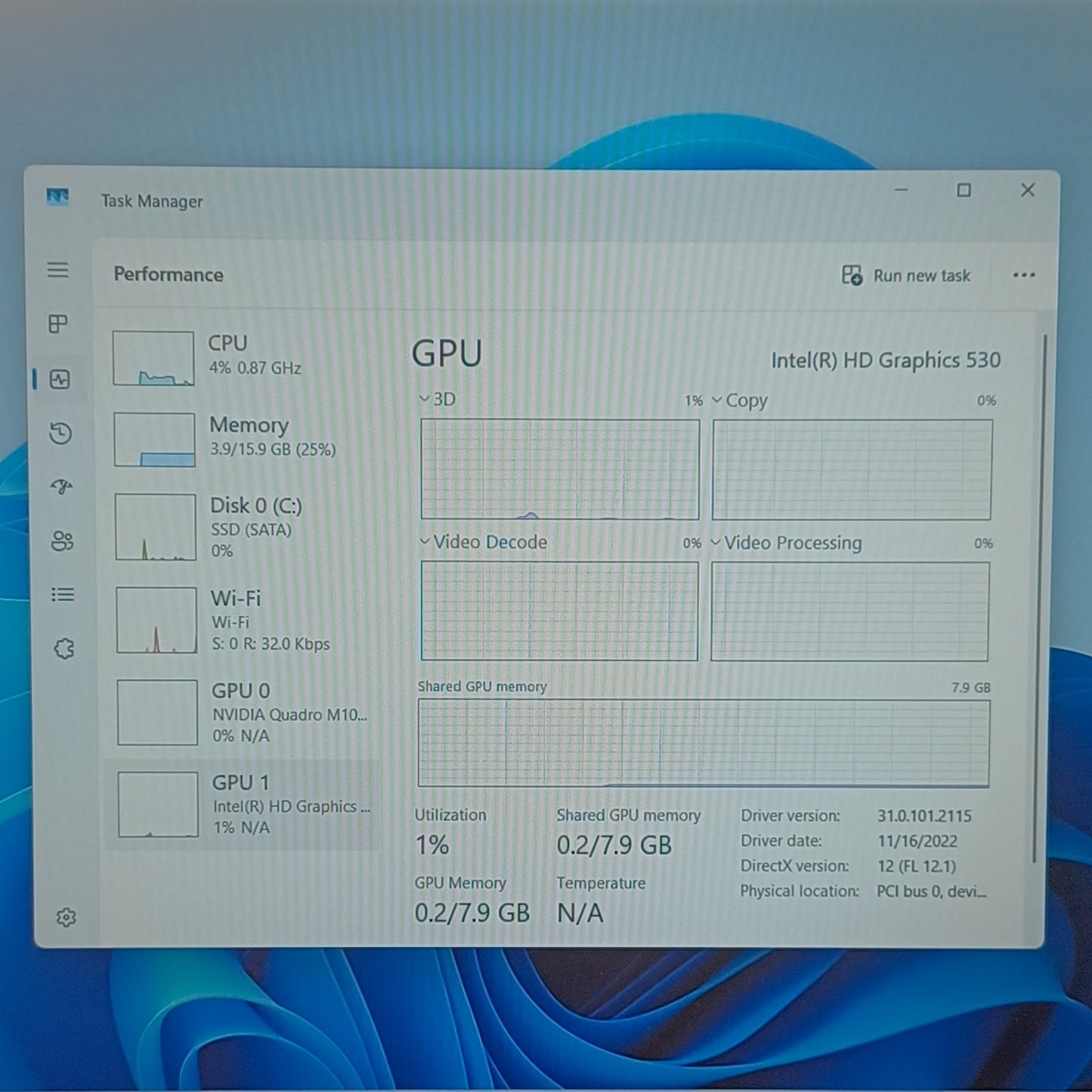
Task: Open the three-dot more options menu
Action: click(x=1024, y=275)
